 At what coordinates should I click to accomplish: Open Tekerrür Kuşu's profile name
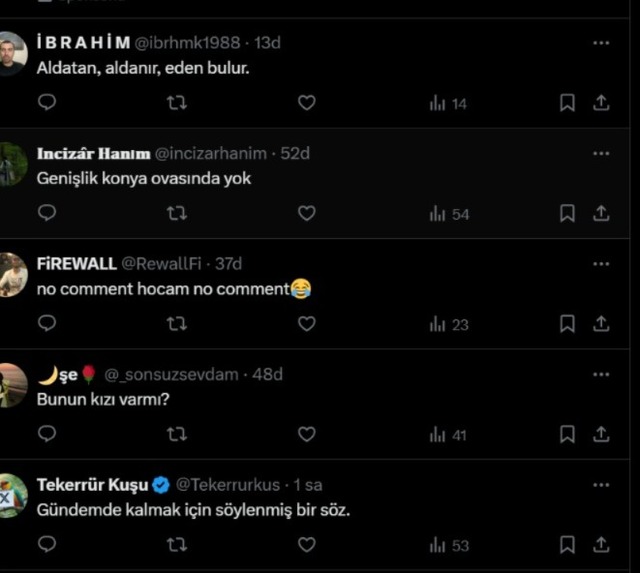[x=92, y=485]
